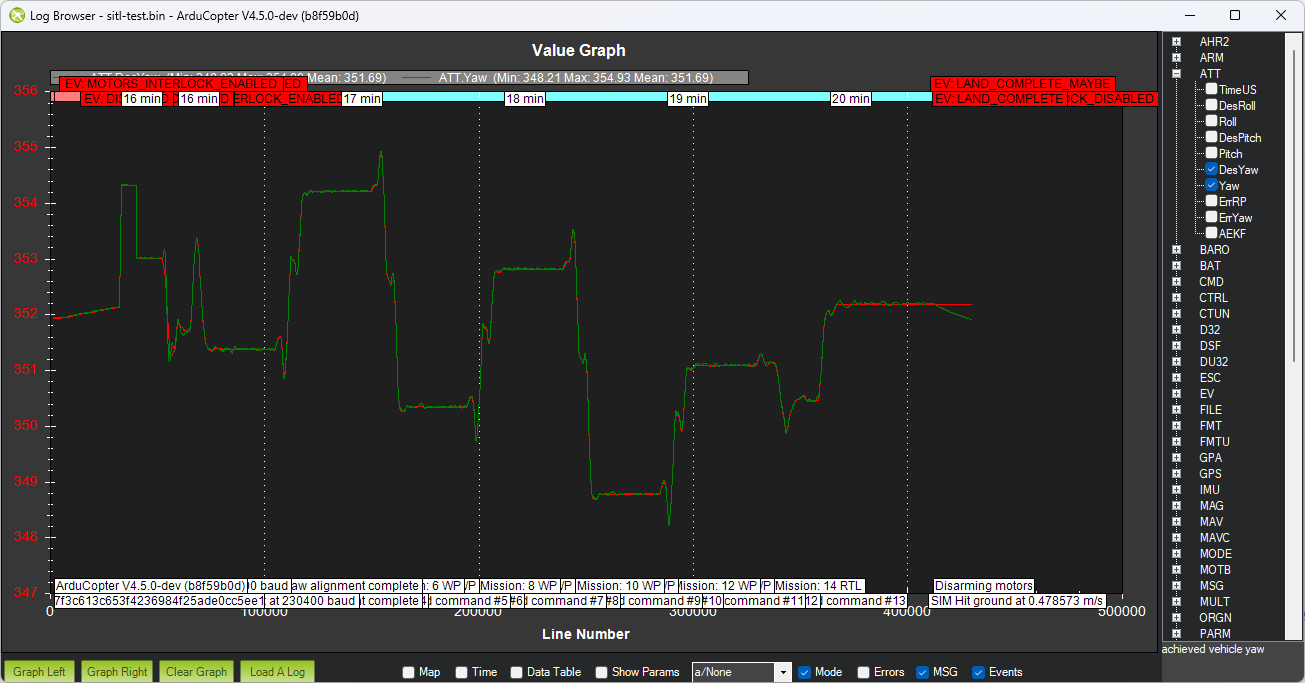
Task: Click the Load A Log button
Action: 277,672
